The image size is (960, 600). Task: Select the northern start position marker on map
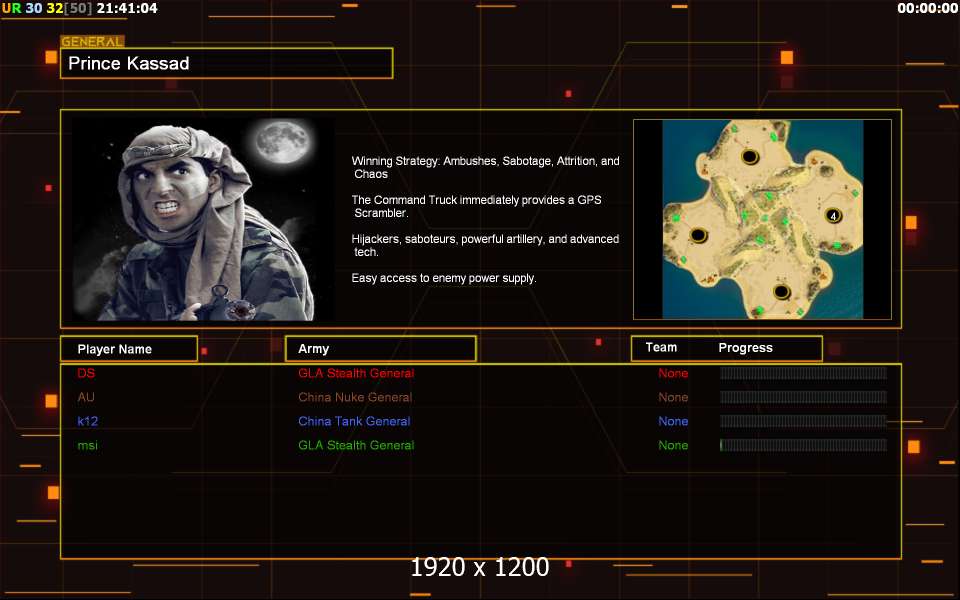[750, 157]
